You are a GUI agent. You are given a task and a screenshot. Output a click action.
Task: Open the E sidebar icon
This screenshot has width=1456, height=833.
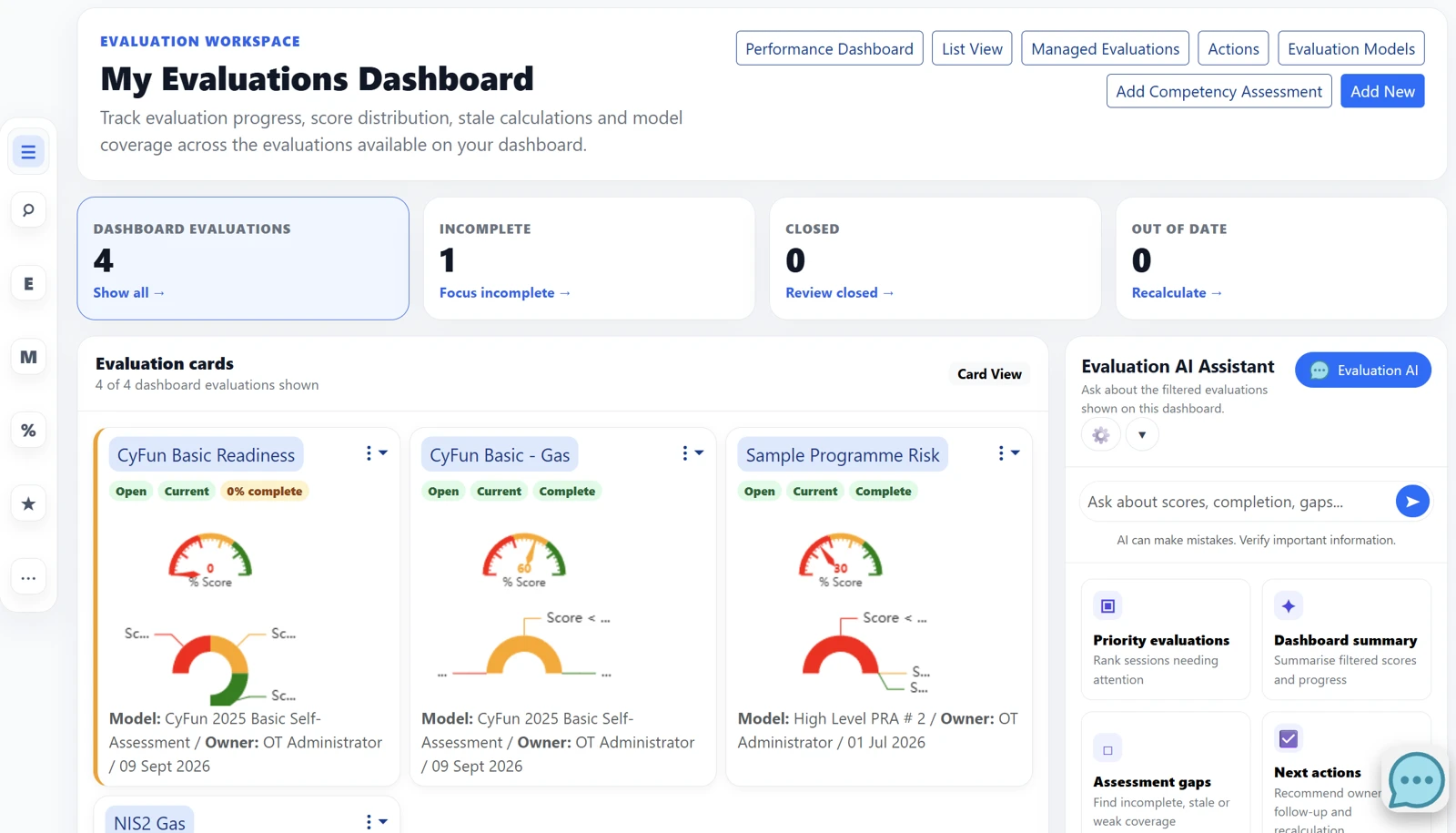coord(28,284)
